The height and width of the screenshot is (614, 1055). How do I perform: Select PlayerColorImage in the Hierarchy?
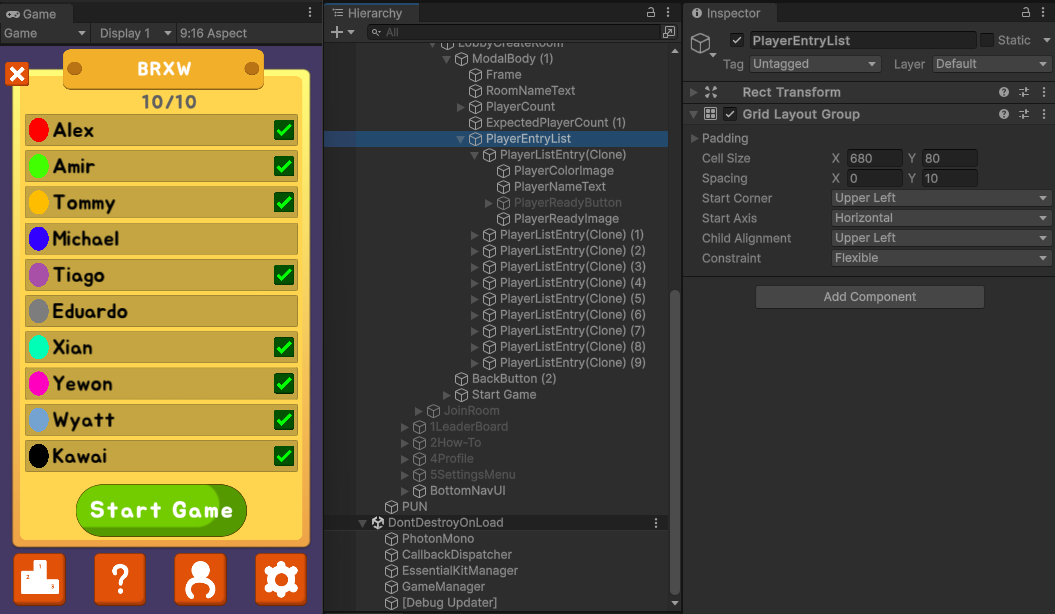563,171
